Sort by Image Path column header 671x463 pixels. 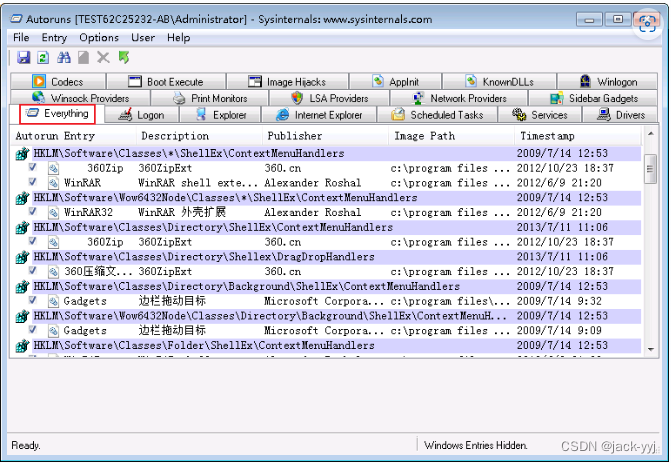click(451, 136)
